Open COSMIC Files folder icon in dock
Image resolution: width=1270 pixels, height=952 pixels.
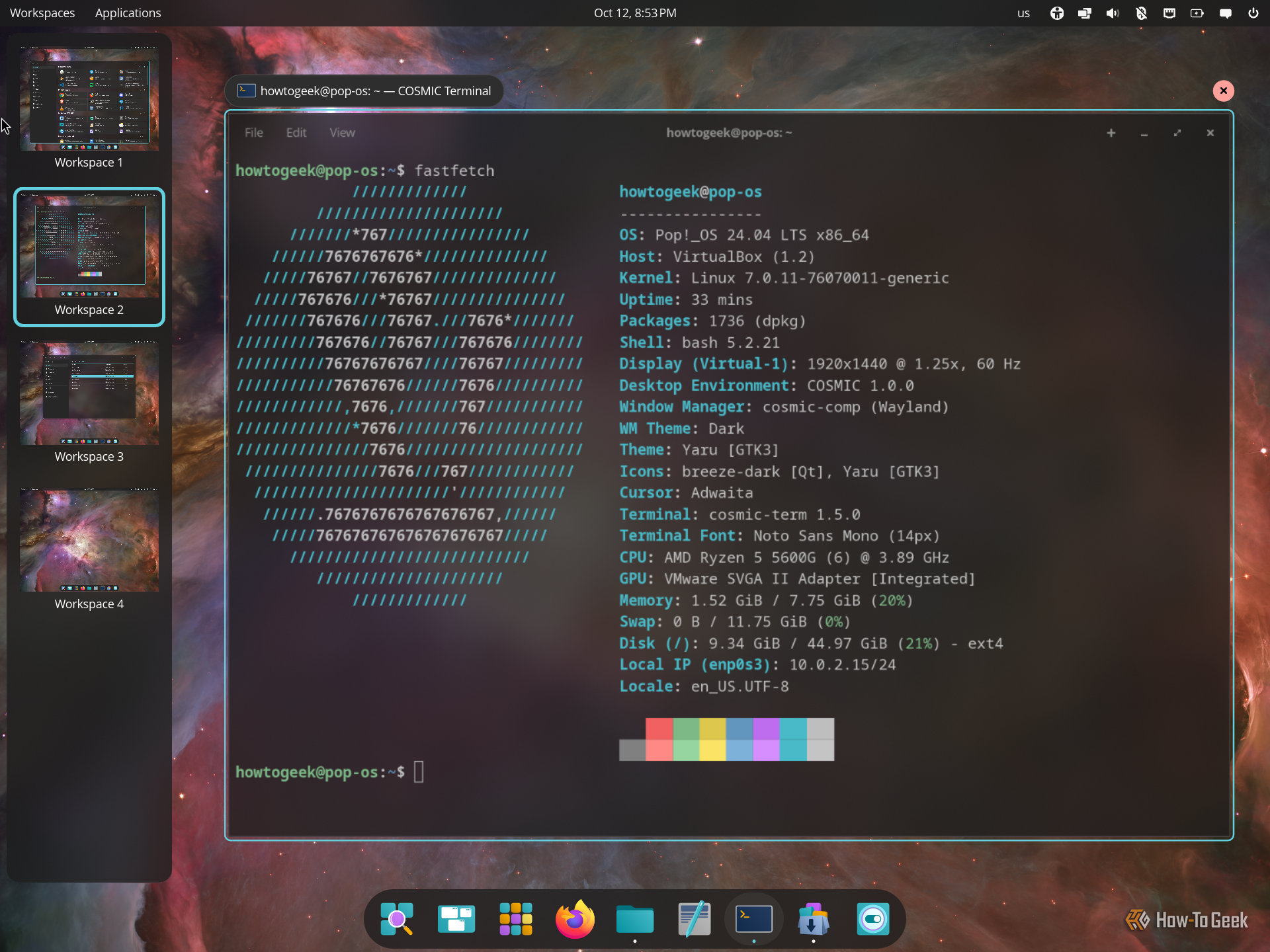(x=635, y=919)
